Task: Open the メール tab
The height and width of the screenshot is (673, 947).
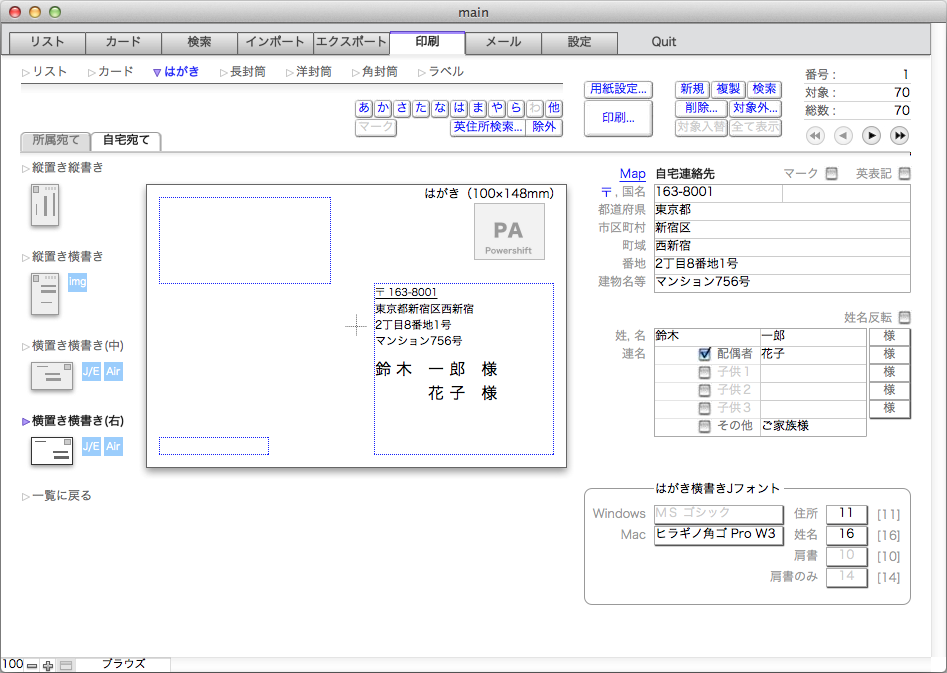Action: coord(504,42)
